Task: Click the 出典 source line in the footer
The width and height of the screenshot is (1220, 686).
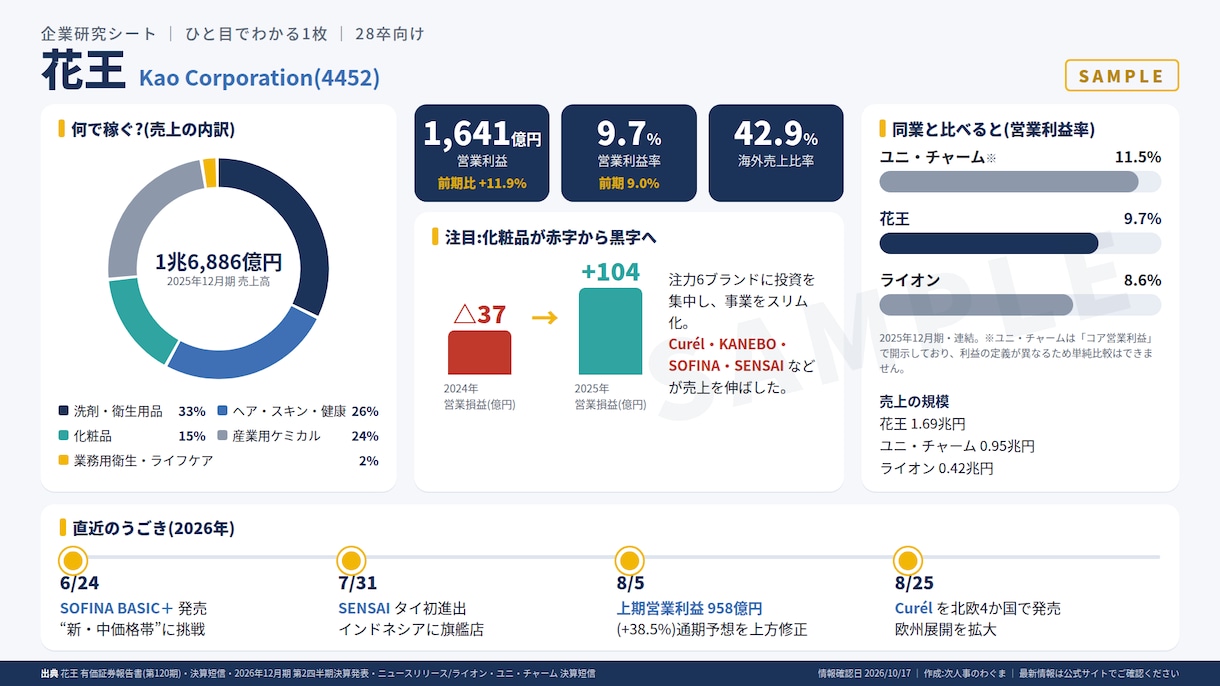Action: tap(318, 674)
